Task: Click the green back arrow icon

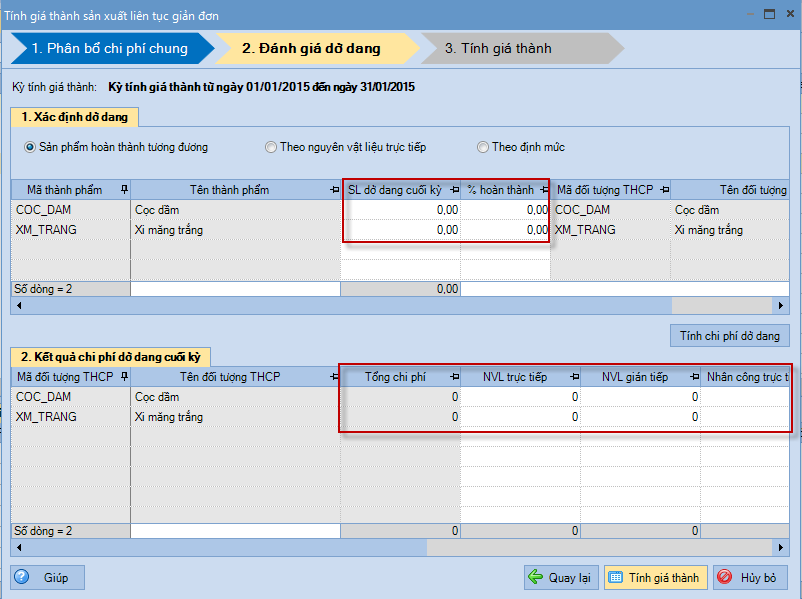Action: [535, 577]
